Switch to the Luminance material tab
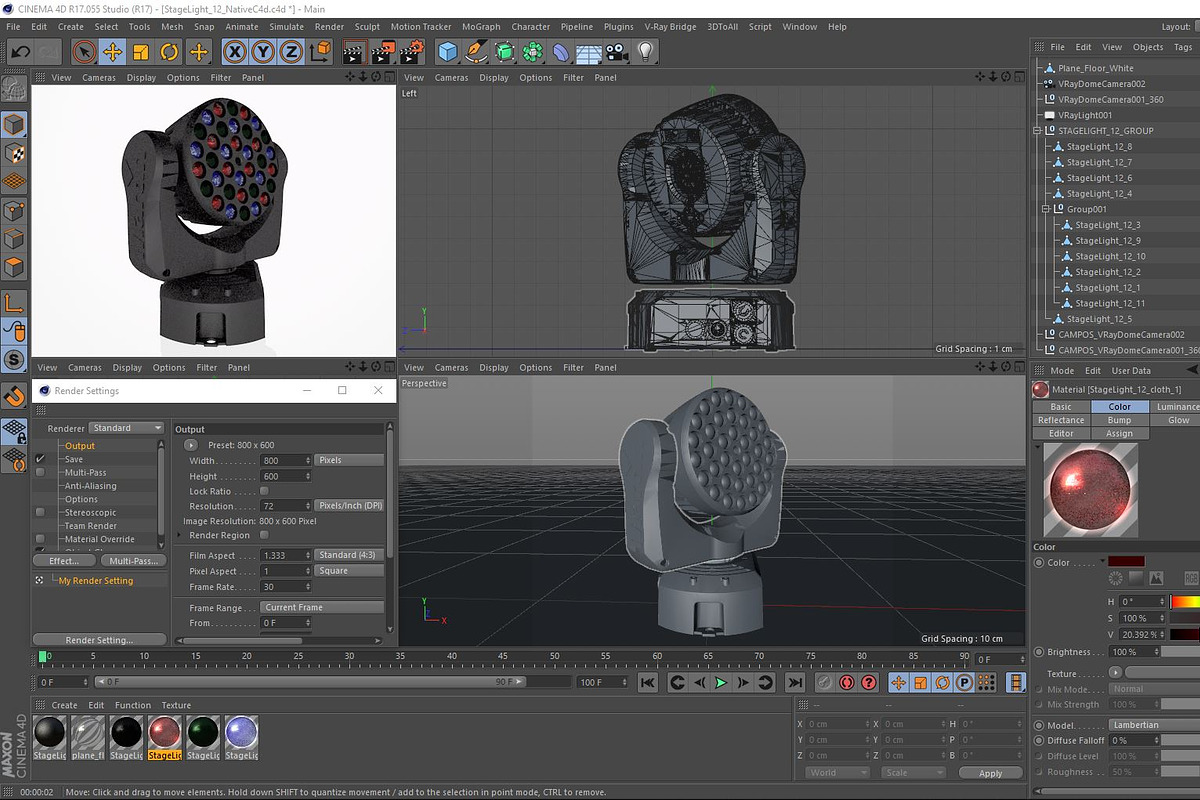 pyautogui.click(x=1176, y=407)
